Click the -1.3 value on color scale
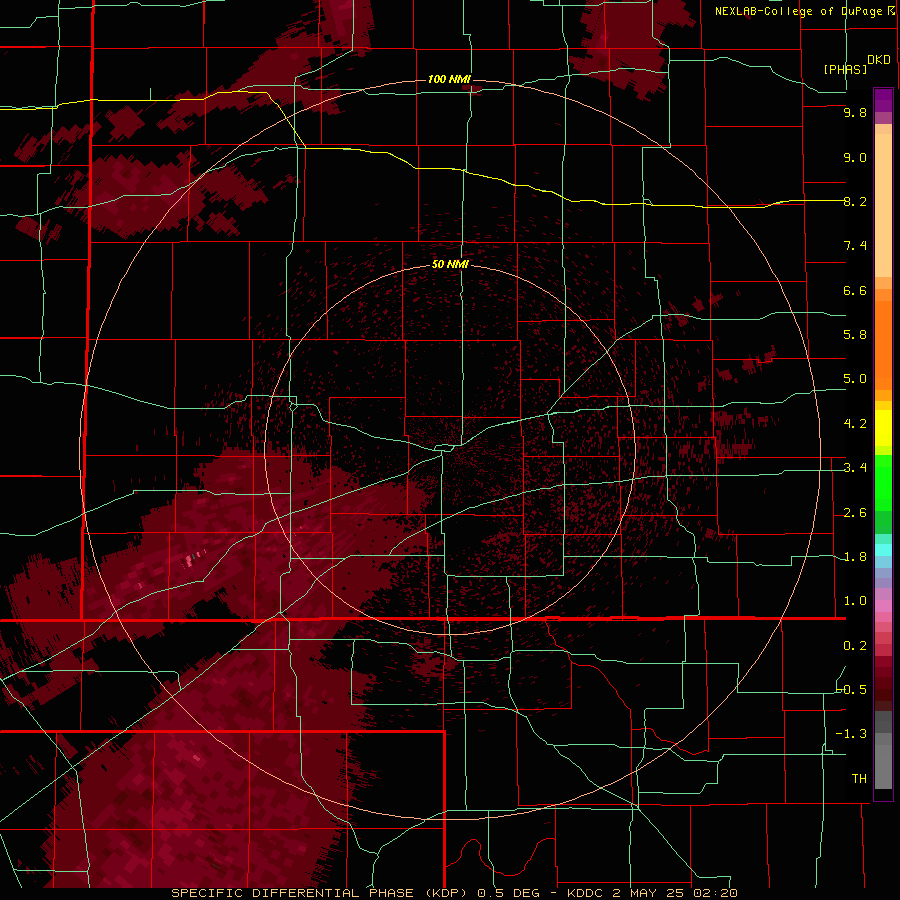Viewport: 900px width, 900px height. (852, 735)
